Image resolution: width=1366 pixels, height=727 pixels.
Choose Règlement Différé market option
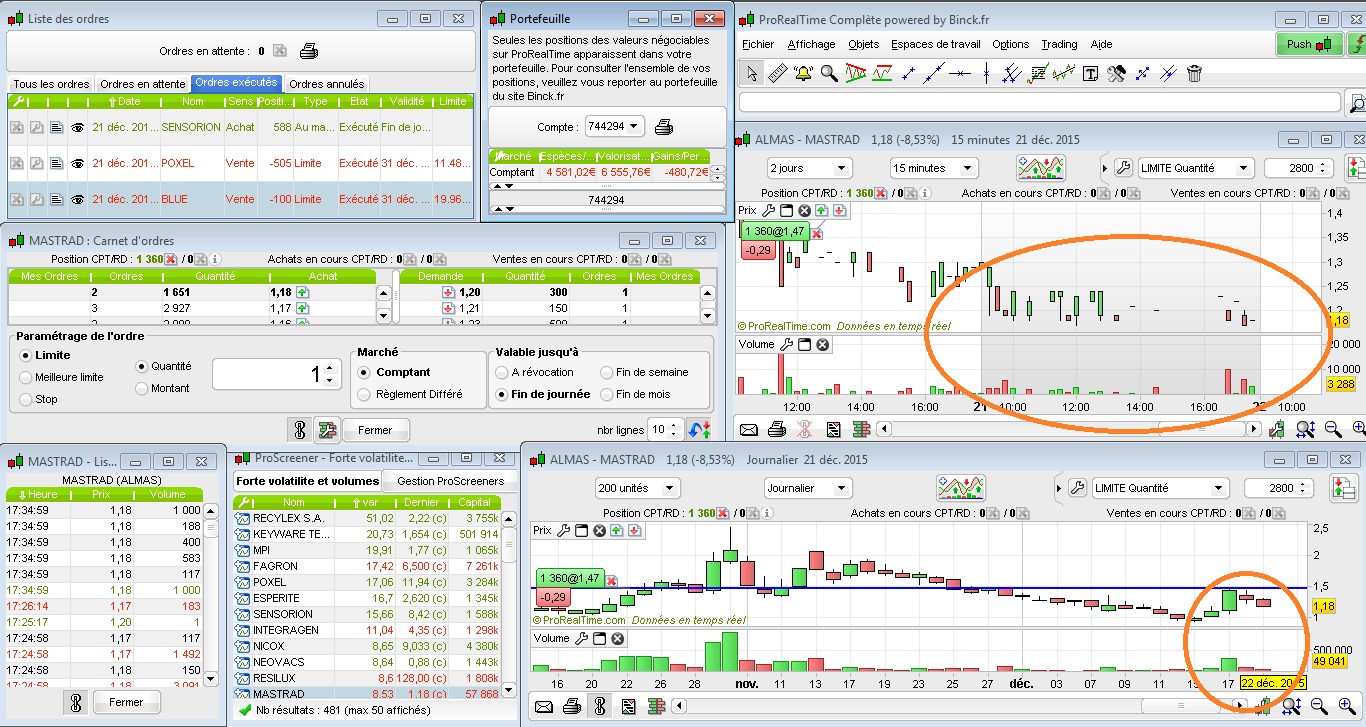(x=364, y=394)
